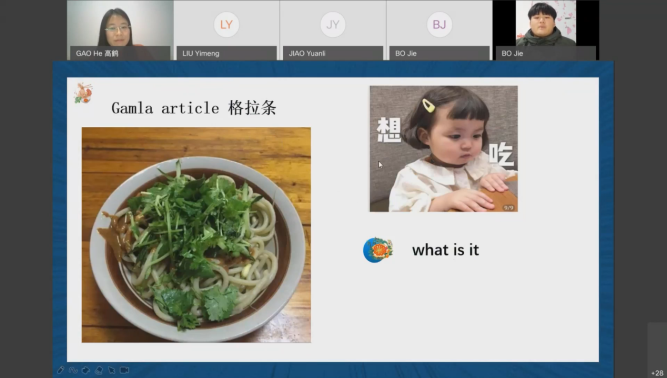
Task: Click the JY avatar circle
Action: [x=333, y=24]
